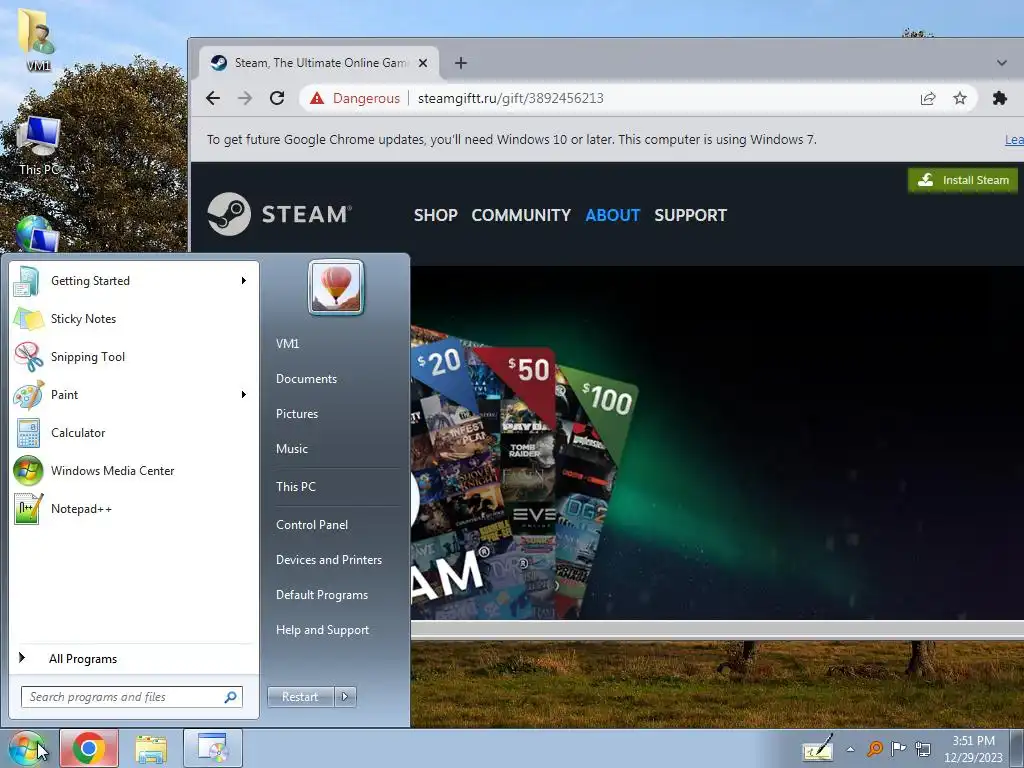Viewport: 1024px width, 768px height.
Task: Focus the Search programs and files box
Action: [131, 697]
